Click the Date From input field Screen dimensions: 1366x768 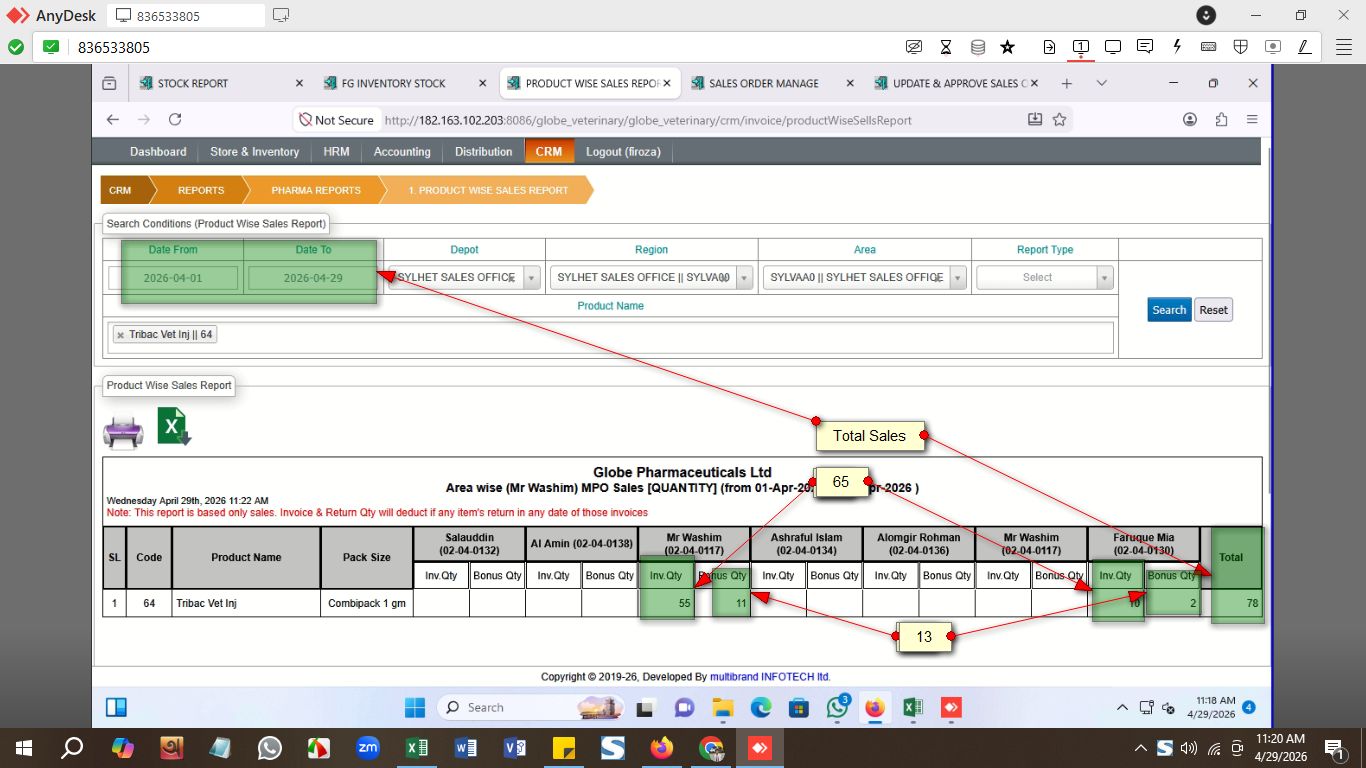tap(173, 277)
